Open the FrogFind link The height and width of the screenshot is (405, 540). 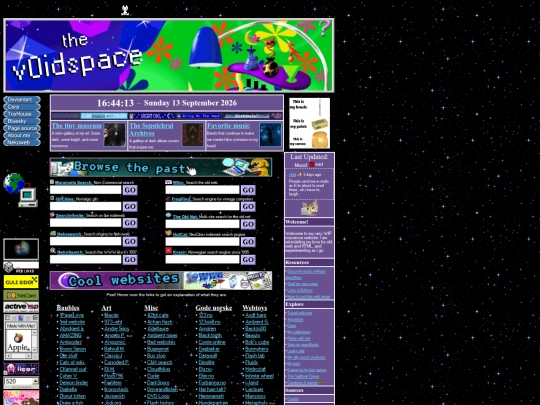pos(181,199)
